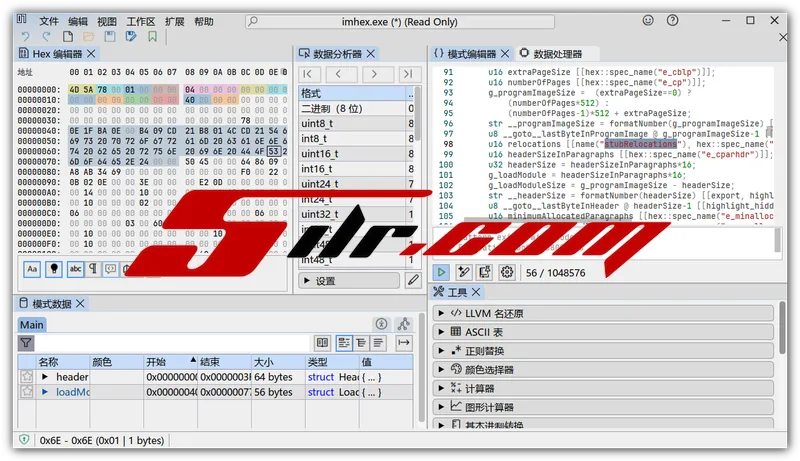
Task: Open the 扩展 menu
Action: coord(174,21)
